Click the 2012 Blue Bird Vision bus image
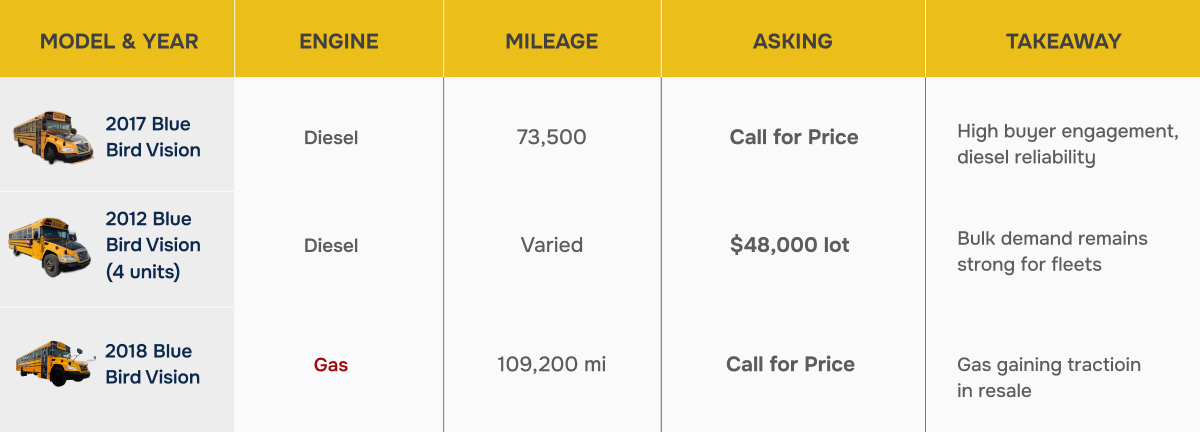The height and width of the screenshot is (432, 1200). coord(51,246)
